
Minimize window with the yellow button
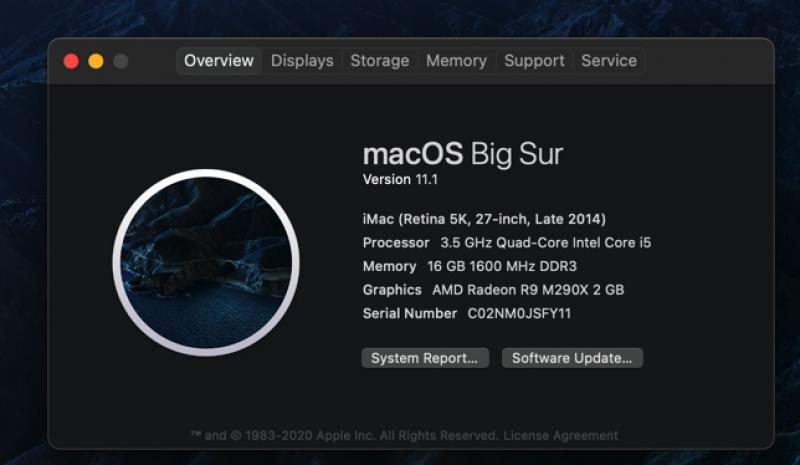coord(96,61)
